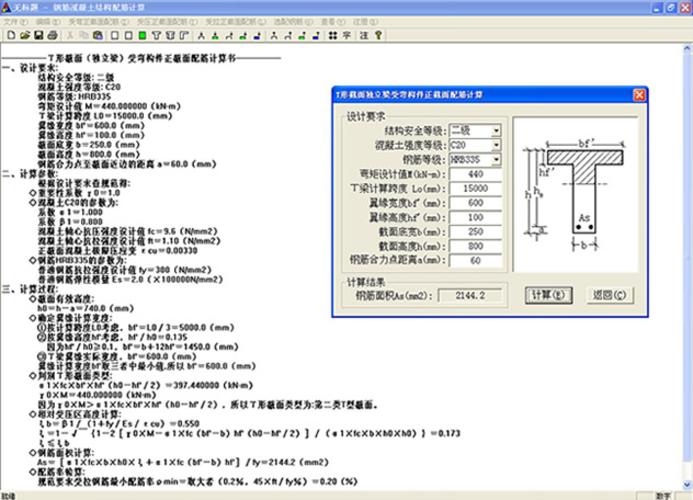Open the last menu right of 查看
The height and width of the screenshot is (500, 693).
(x=366, y=22)
